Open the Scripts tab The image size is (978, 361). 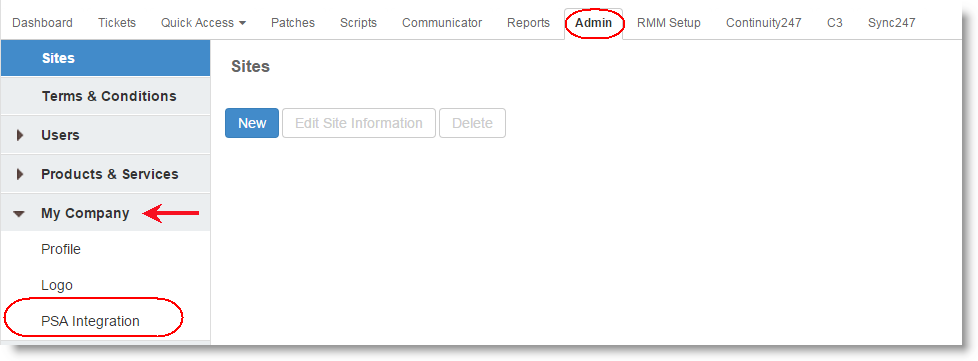pos(358,23)
